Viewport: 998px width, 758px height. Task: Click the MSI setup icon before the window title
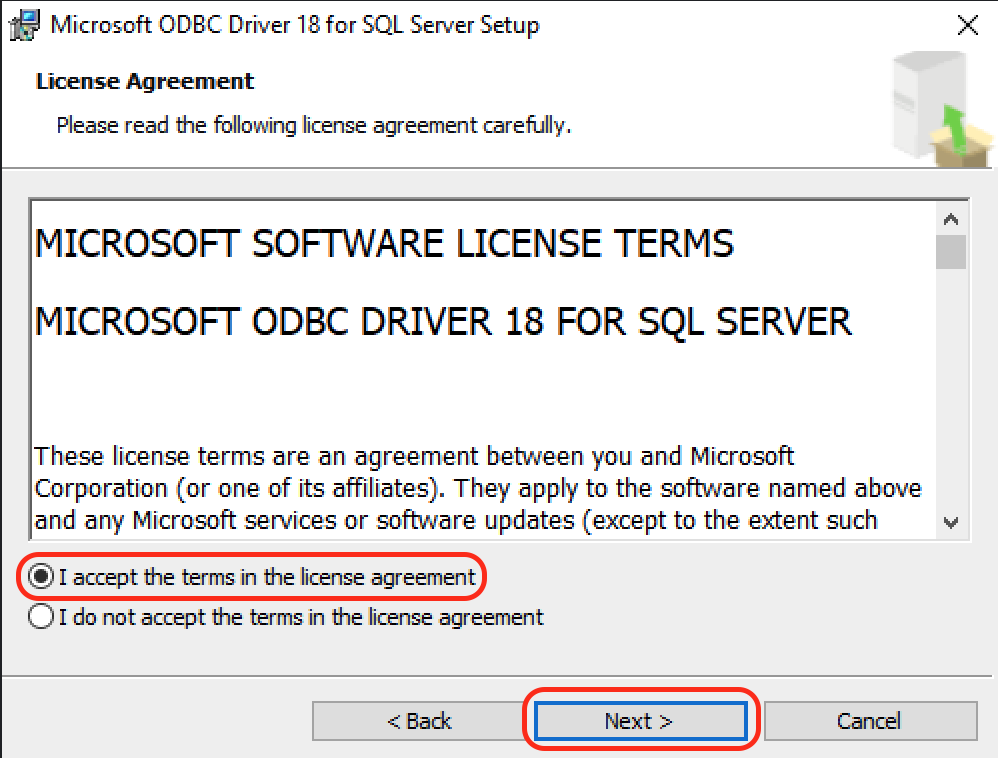click(x=23, y=25)
